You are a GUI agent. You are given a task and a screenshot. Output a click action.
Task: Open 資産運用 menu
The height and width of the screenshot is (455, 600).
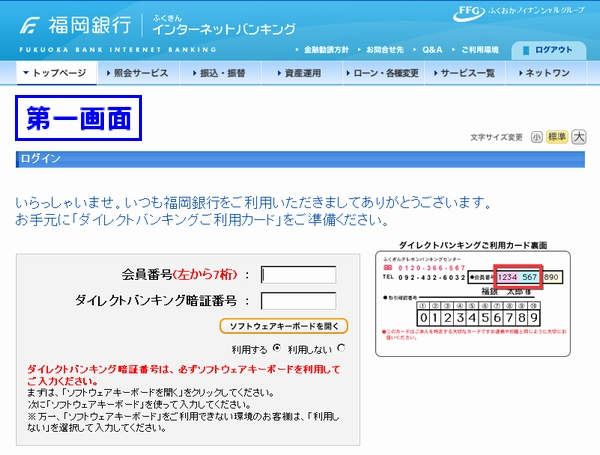point(302,73)
